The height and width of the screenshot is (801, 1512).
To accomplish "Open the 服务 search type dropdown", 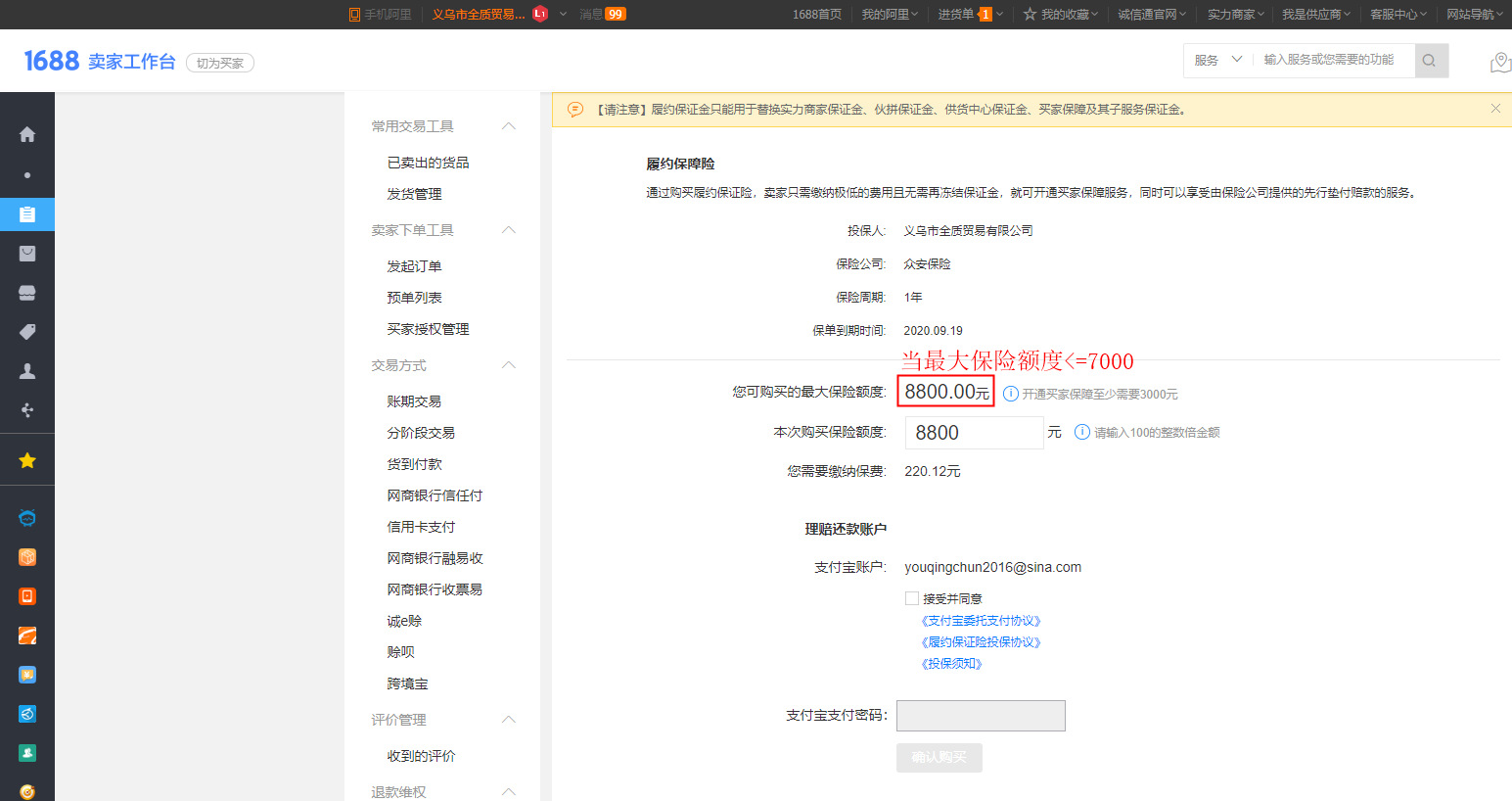I will point(1217,60).
